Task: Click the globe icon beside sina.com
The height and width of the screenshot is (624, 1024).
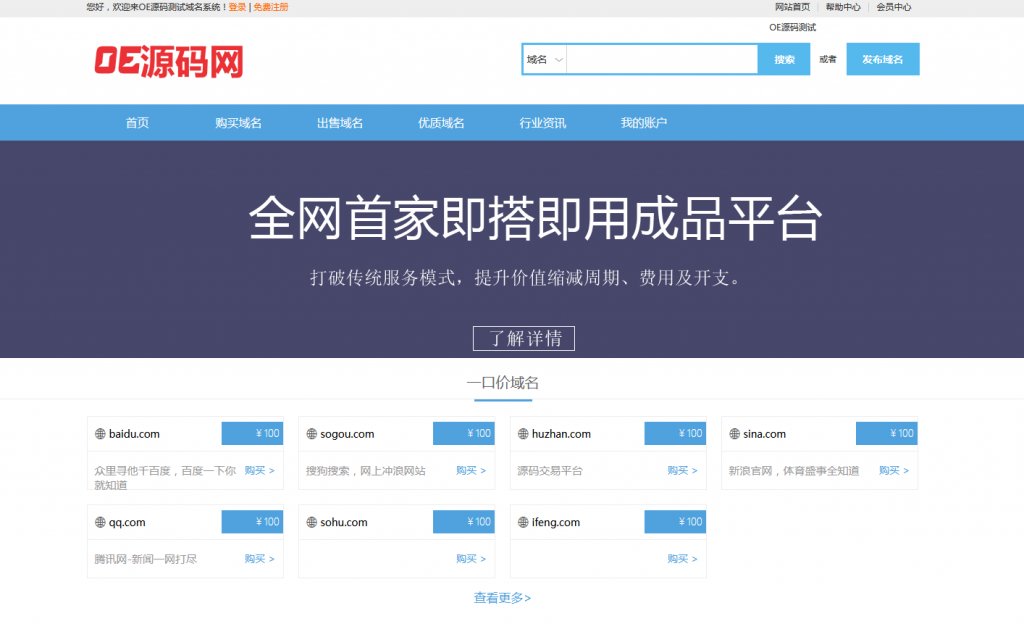Action: click(735, 433)
